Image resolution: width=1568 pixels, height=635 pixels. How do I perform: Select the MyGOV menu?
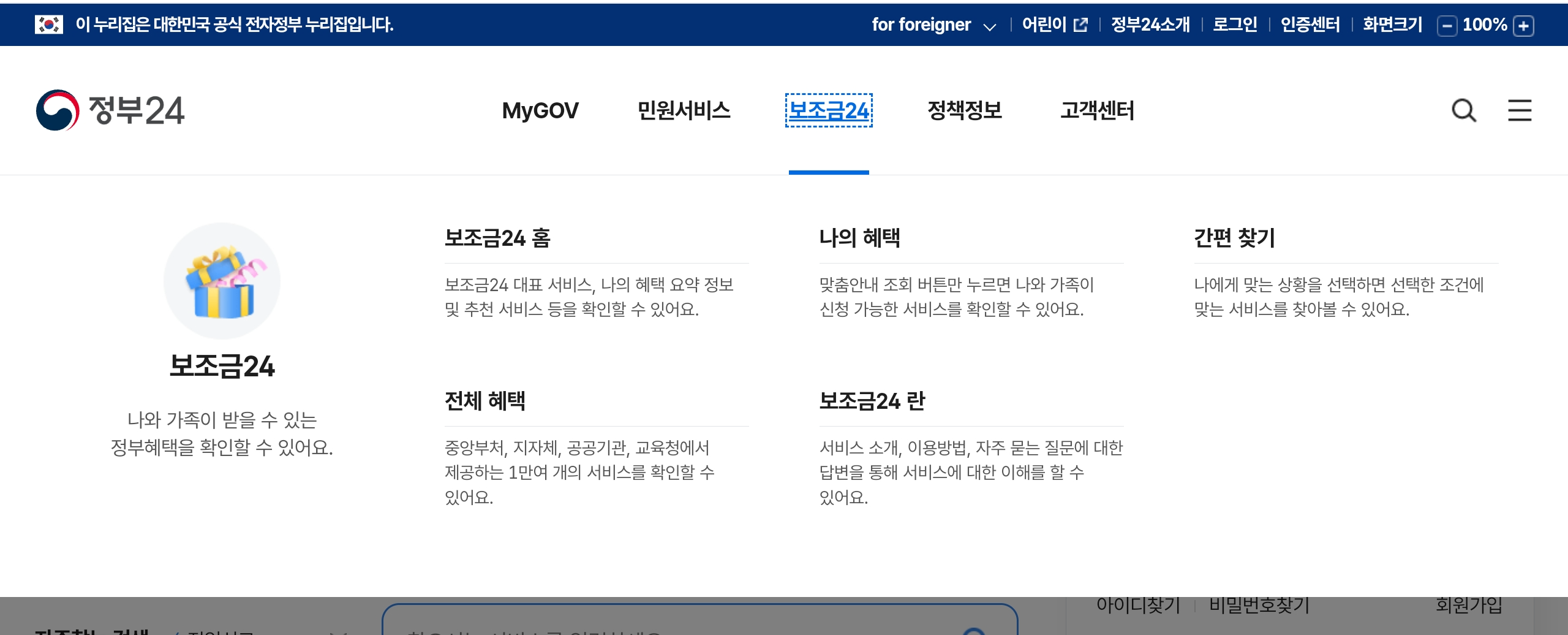[540, 110]
